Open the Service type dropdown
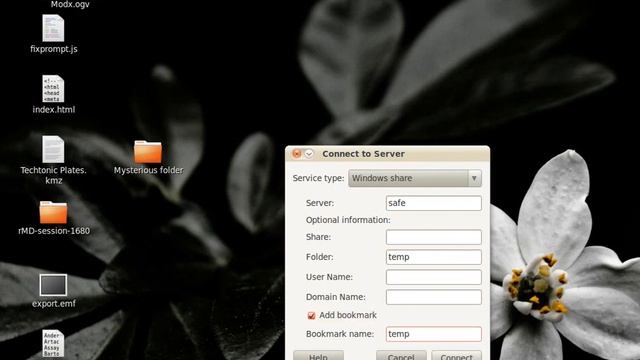 [x=415, y=178]
